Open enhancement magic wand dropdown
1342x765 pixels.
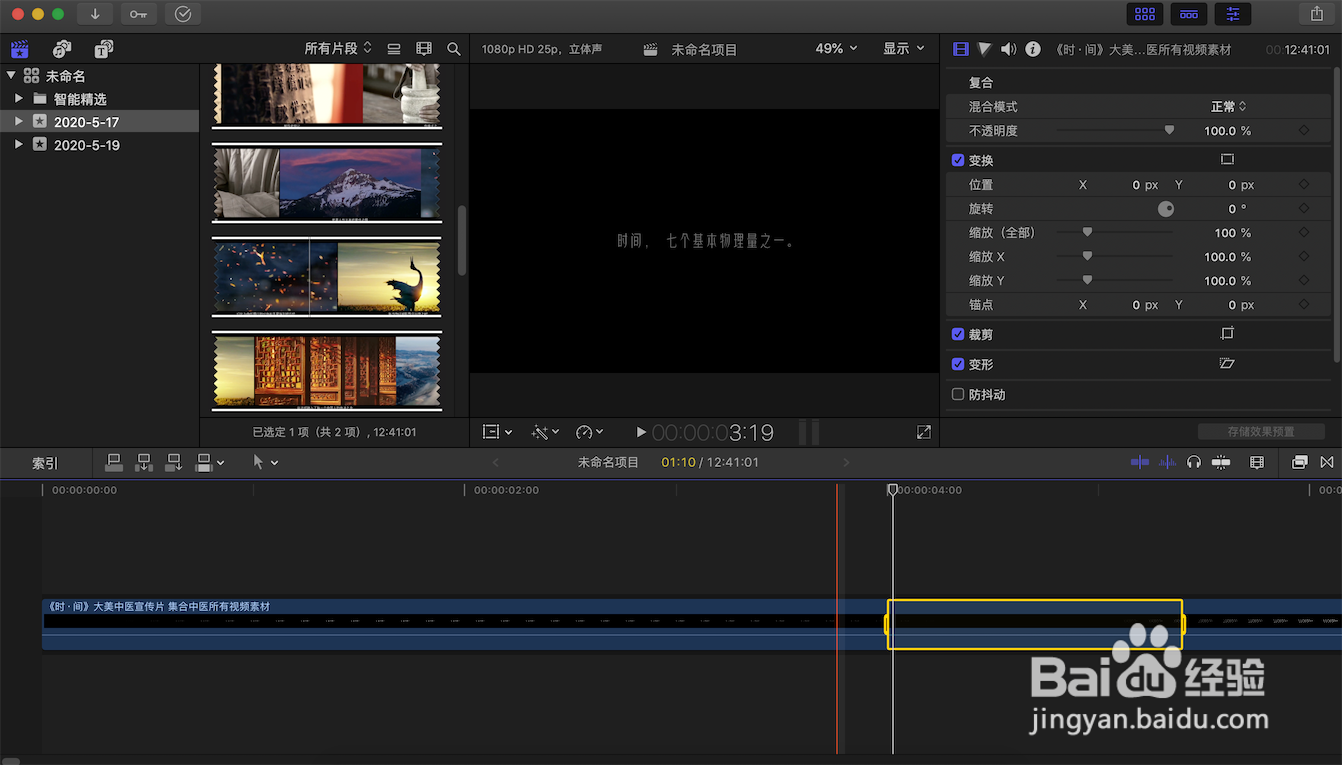(545, 432)
